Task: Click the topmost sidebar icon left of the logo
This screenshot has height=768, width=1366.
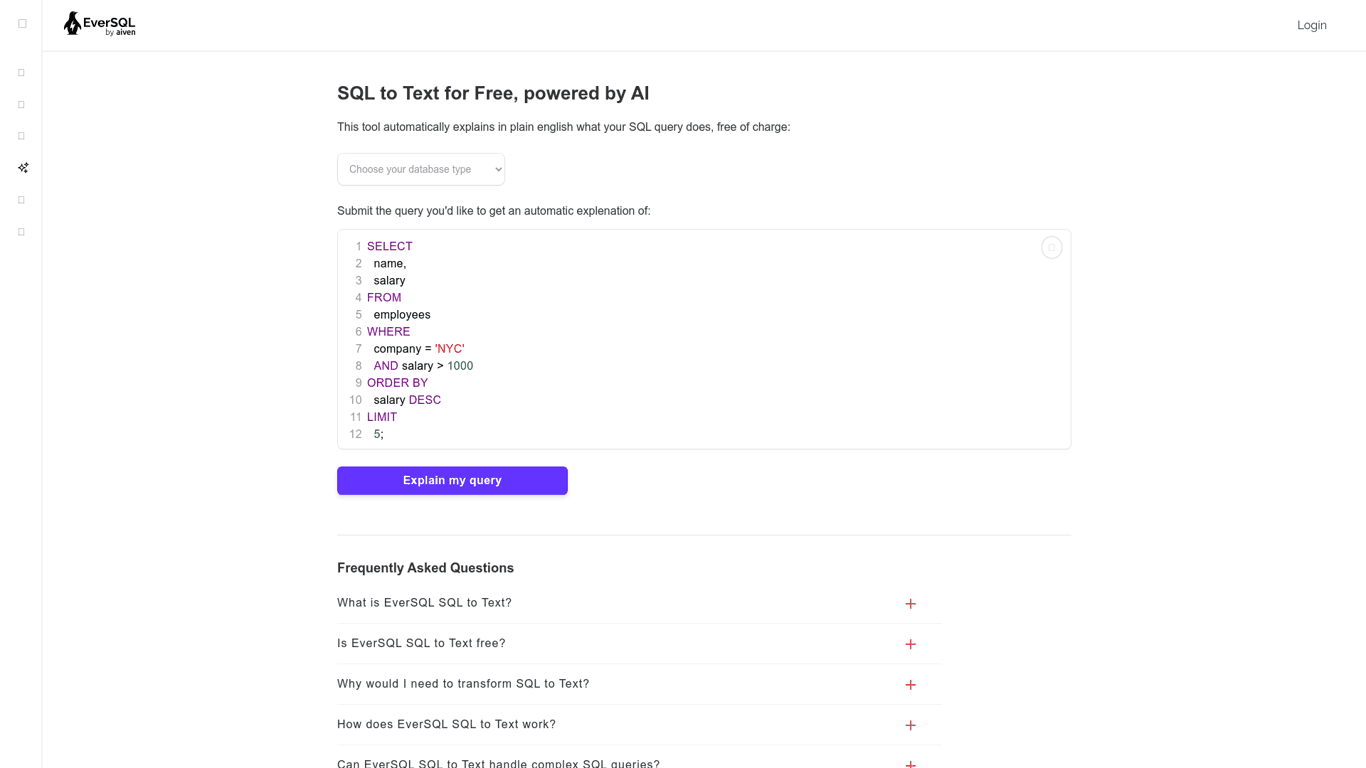Action: click(x=22, y=24)
